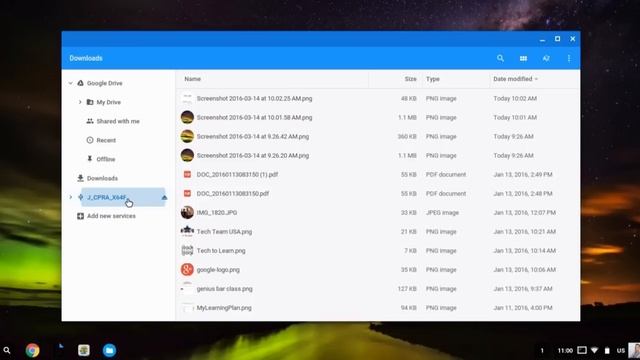Click the google-logo.png red icon

click(187, 270)
